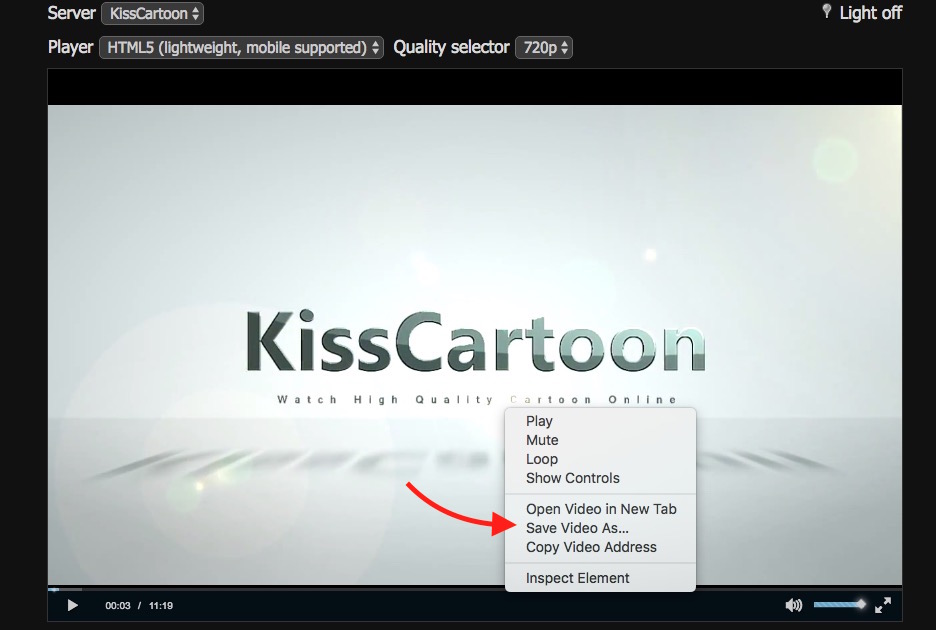Adjust the volume slider
Image resolution: width=936 pixels, height=630 pixels.
pyautogui.click(x=838, y=605)
